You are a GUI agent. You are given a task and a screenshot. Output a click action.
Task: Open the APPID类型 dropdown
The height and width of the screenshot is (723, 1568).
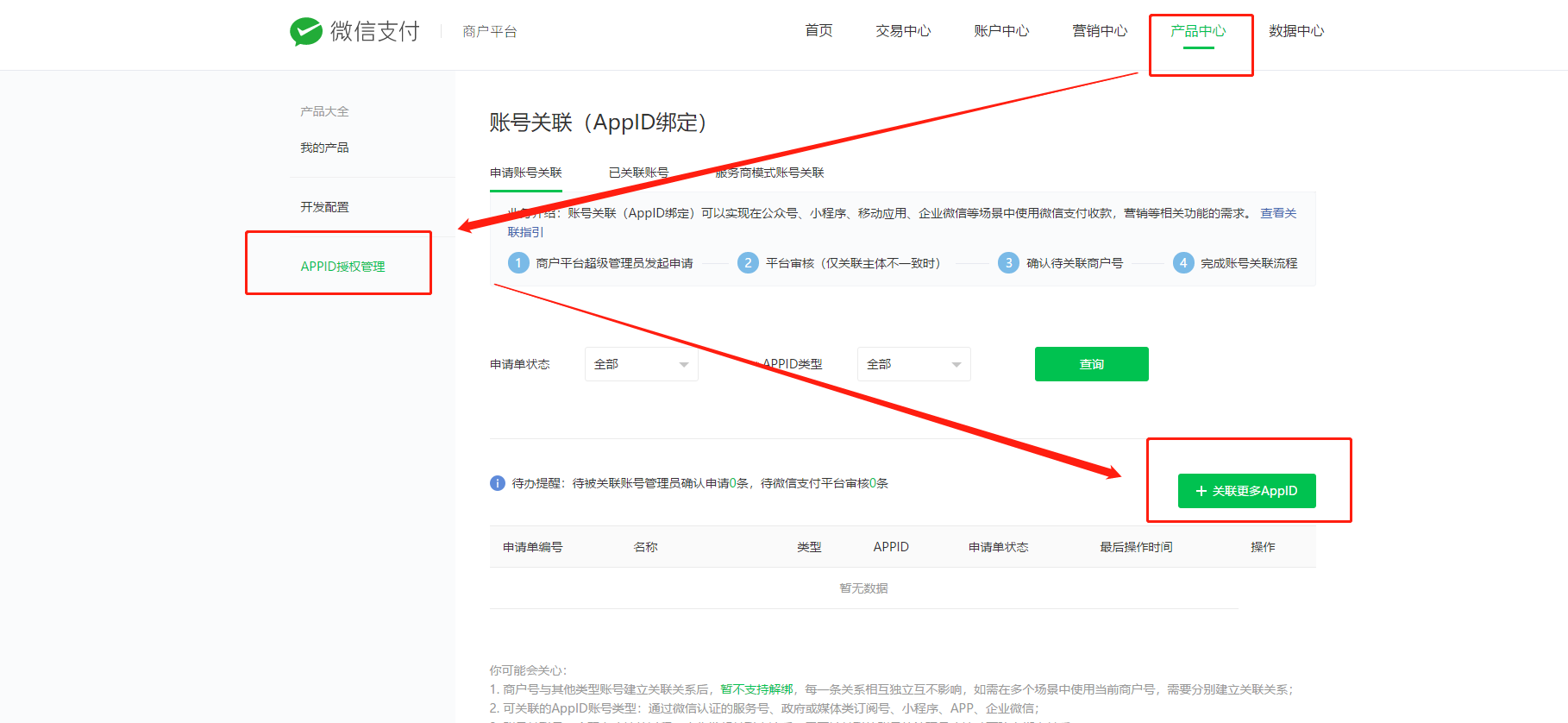pos(914,364)
